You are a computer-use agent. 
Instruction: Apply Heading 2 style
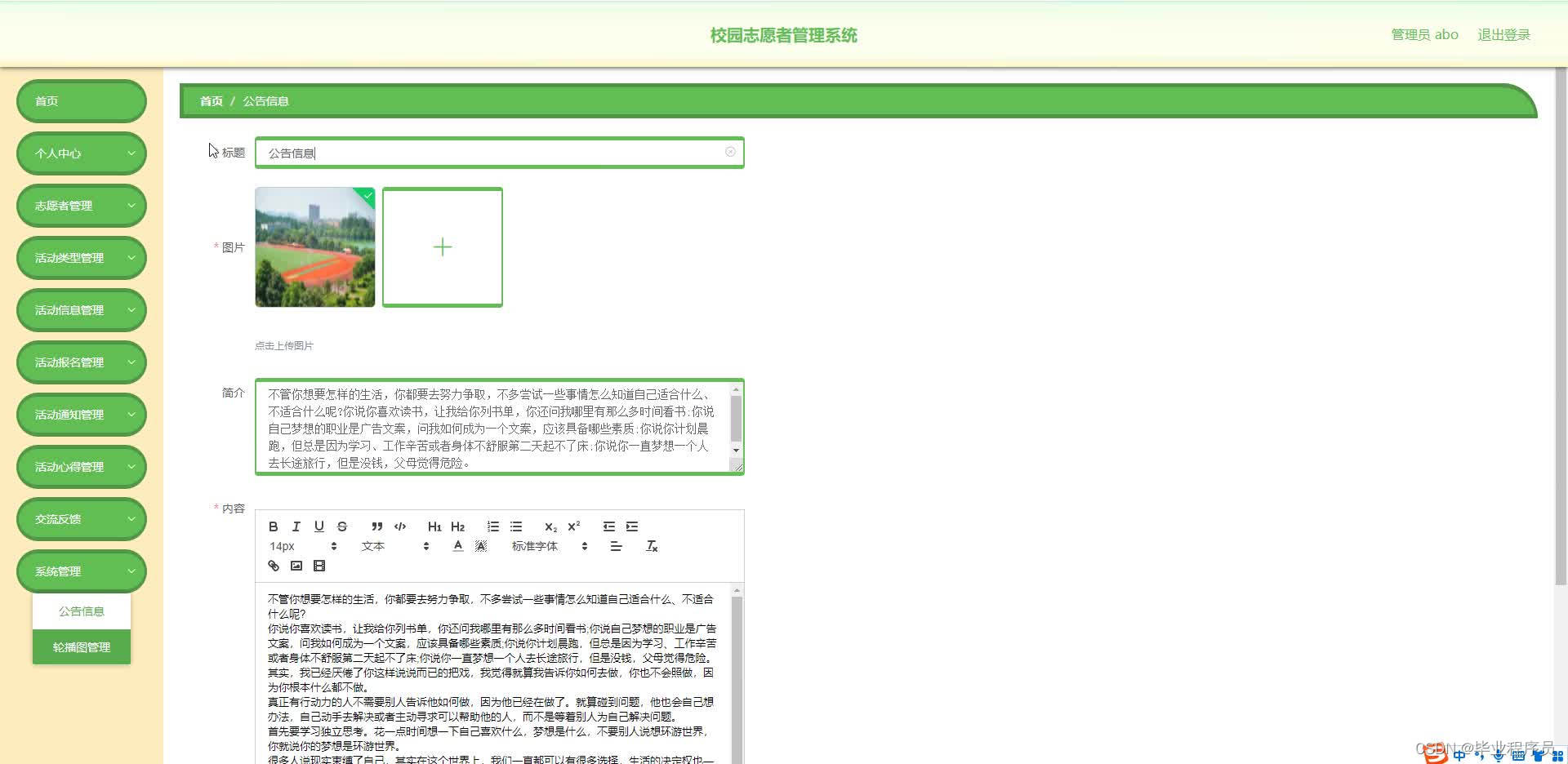click(x=457, y=526)
